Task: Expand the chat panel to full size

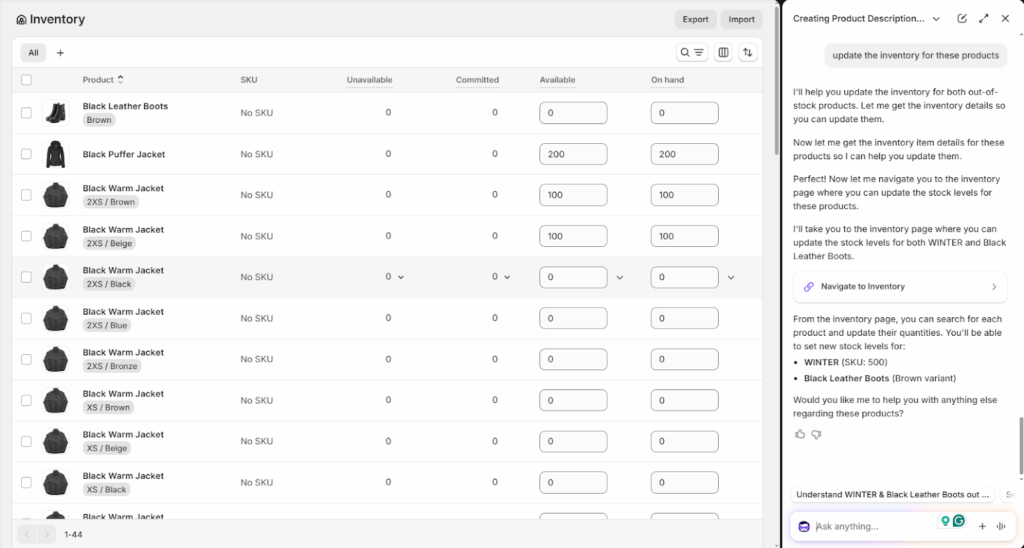Action: pos(984,19)
